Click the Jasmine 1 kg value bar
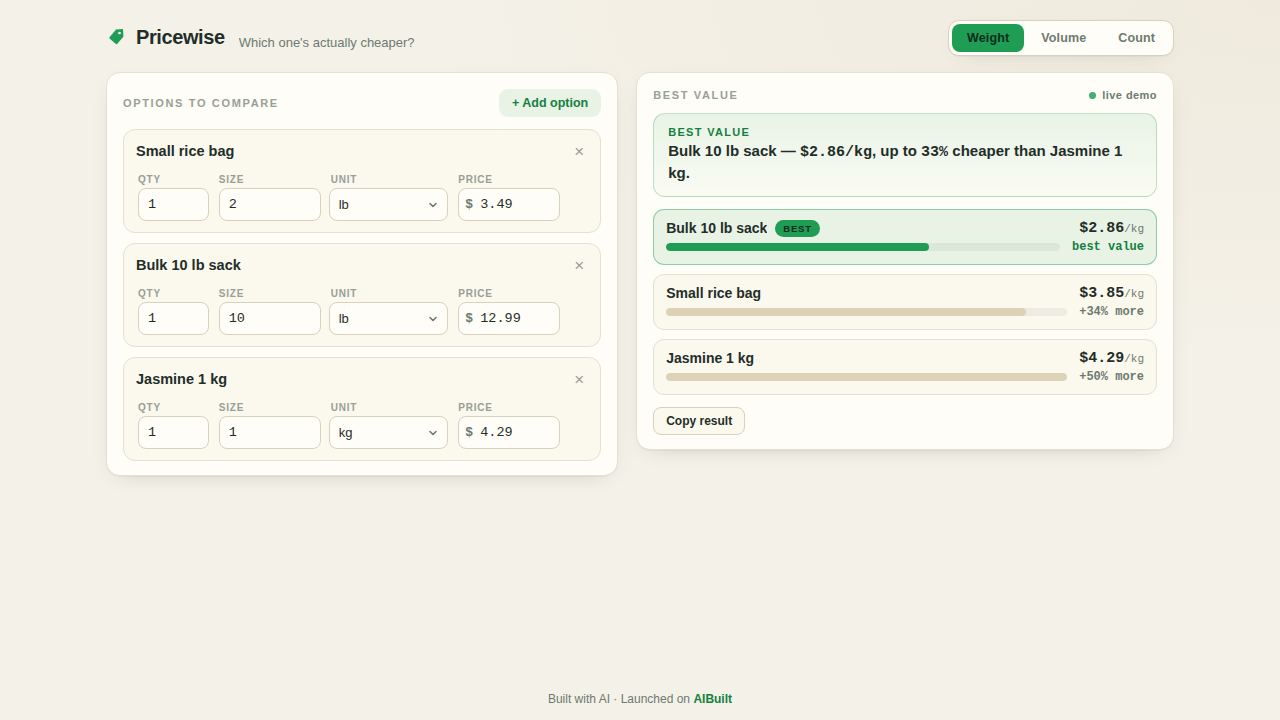Viewport: 1280px width, 720px height. point(866,377)
